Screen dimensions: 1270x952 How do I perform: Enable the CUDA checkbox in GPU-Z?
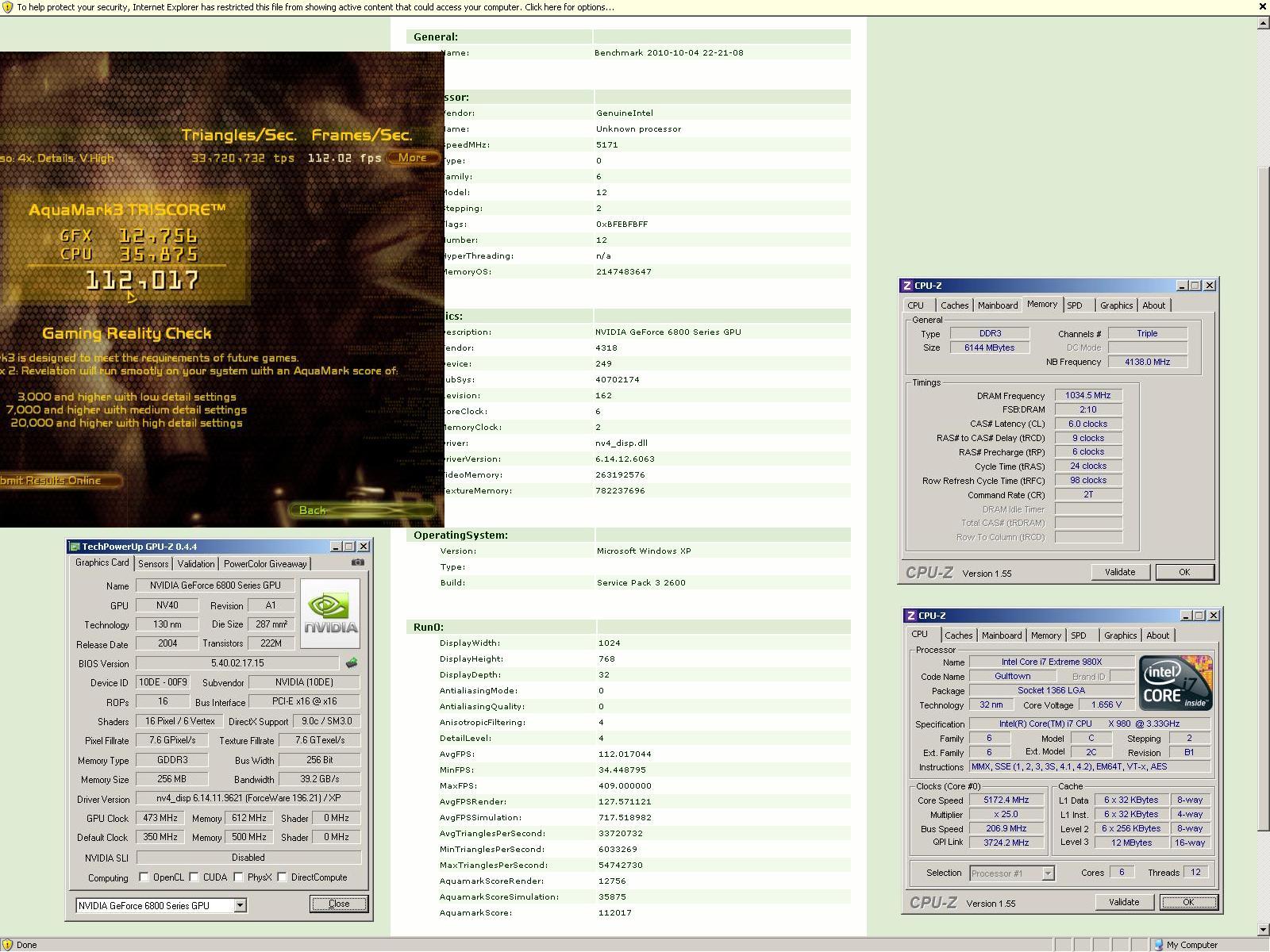coord(194,877)
